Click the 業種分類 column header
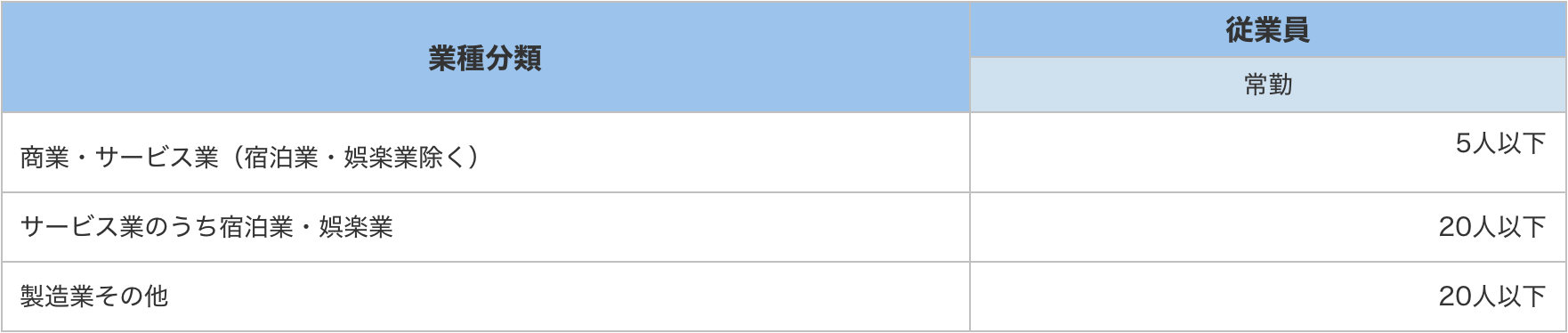1568x333 pixels. click(x=485, y=58)
